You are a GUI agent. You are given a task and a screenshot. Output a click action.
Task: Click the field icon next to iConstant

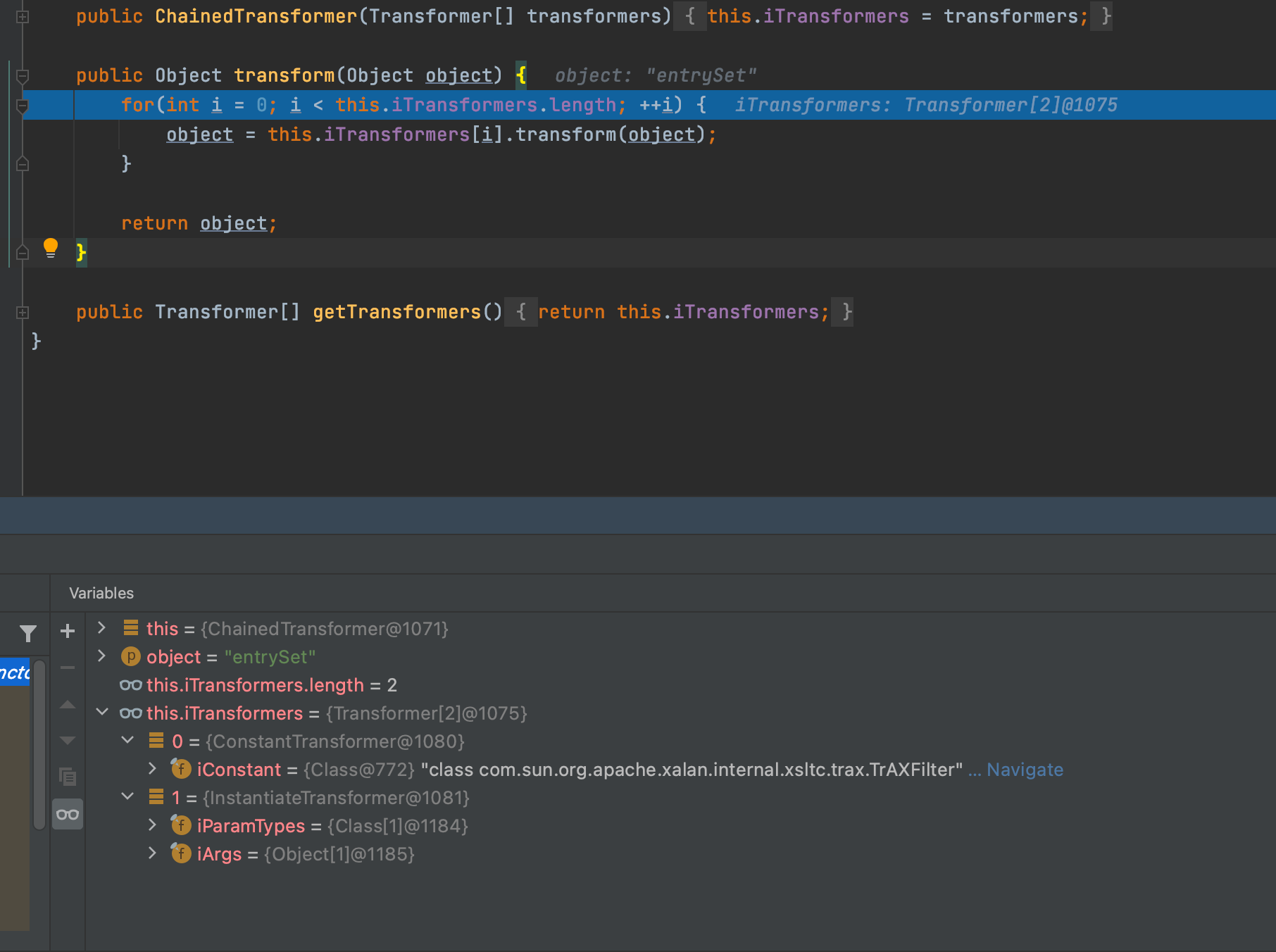pyautogui.click(x=181, y=768)
